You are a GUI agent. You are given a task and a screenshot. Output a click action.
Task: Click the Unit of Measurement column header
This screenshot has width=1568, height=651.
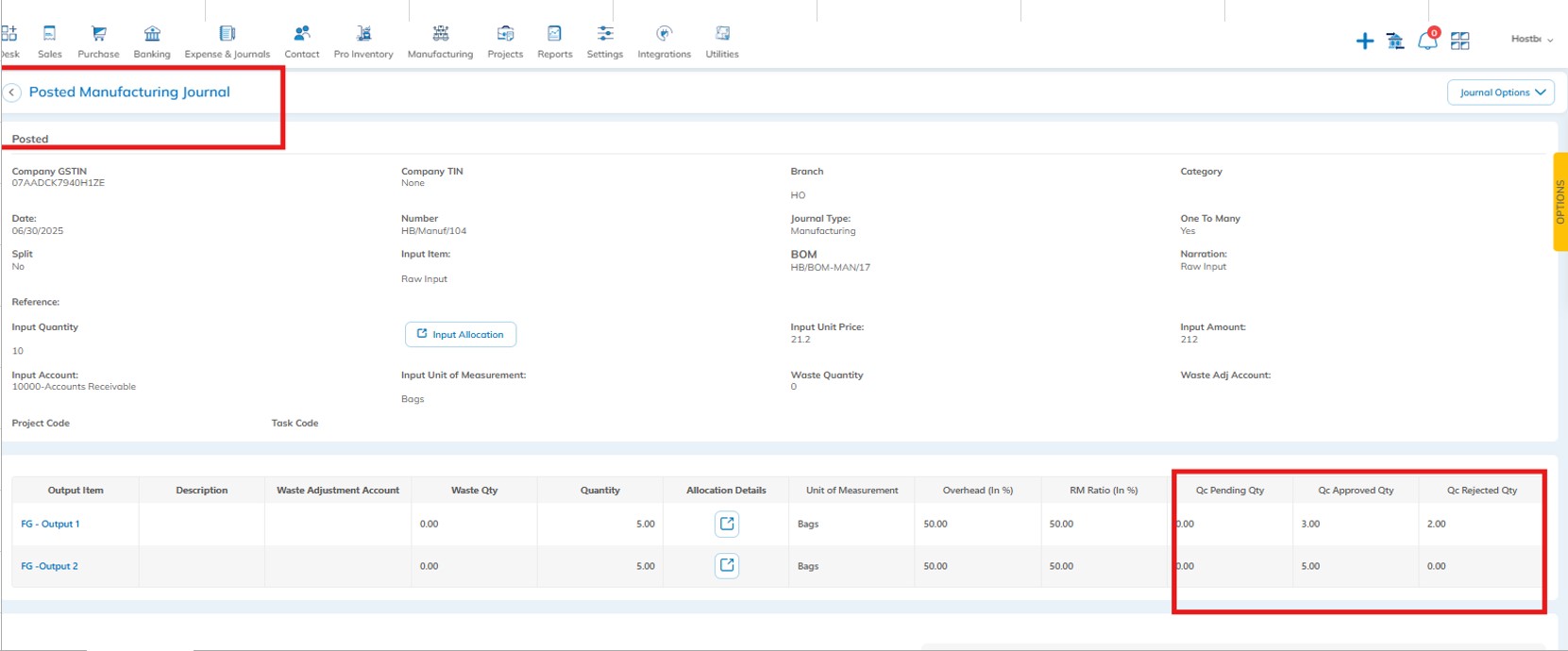click(x=851, y=491)
